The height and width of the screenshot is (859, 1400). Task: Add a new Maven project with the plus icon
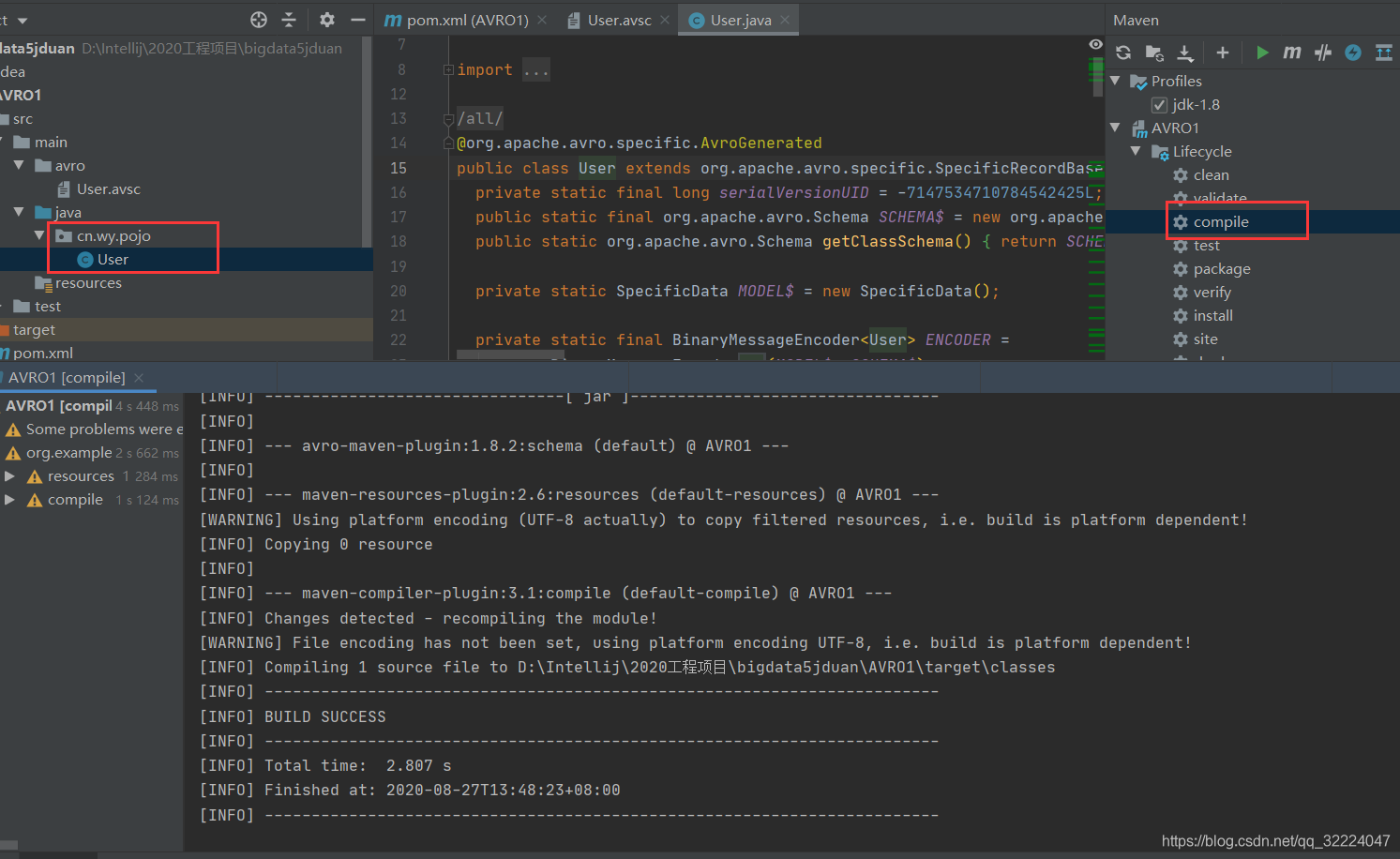1222,53
